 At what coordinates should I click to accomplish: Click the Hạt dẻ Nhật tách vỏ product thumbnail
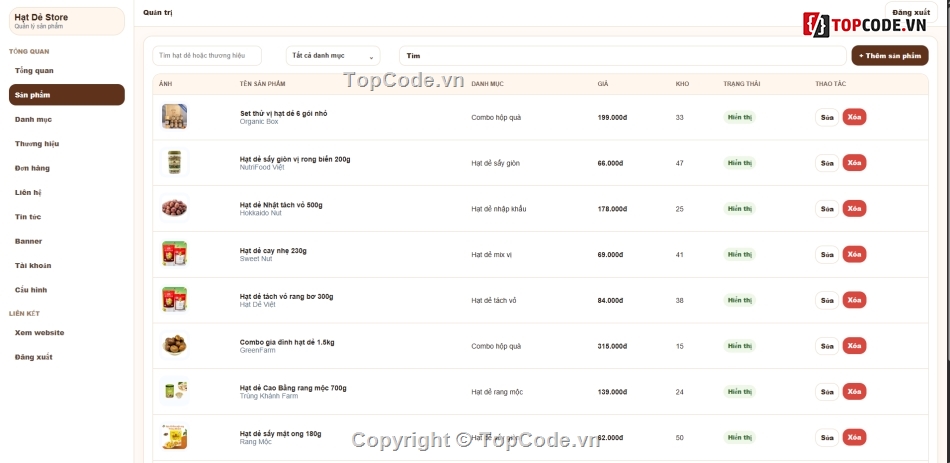174,208
